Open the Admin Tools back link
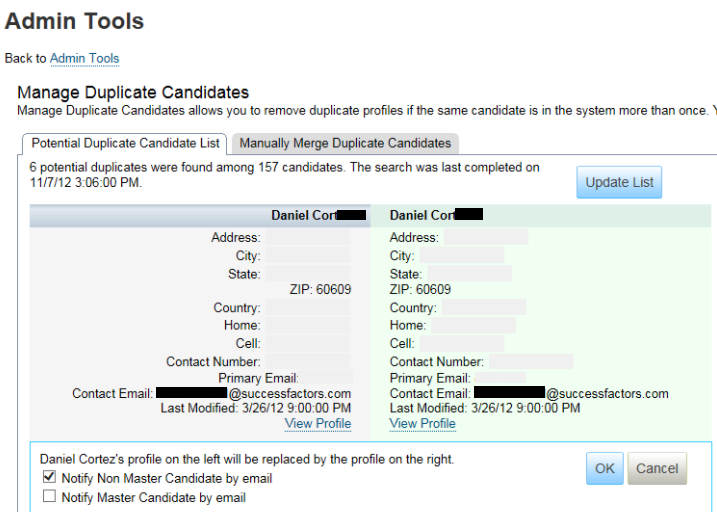Image resolution: width=717 pixels, height=512 pixels. [85, 59]
